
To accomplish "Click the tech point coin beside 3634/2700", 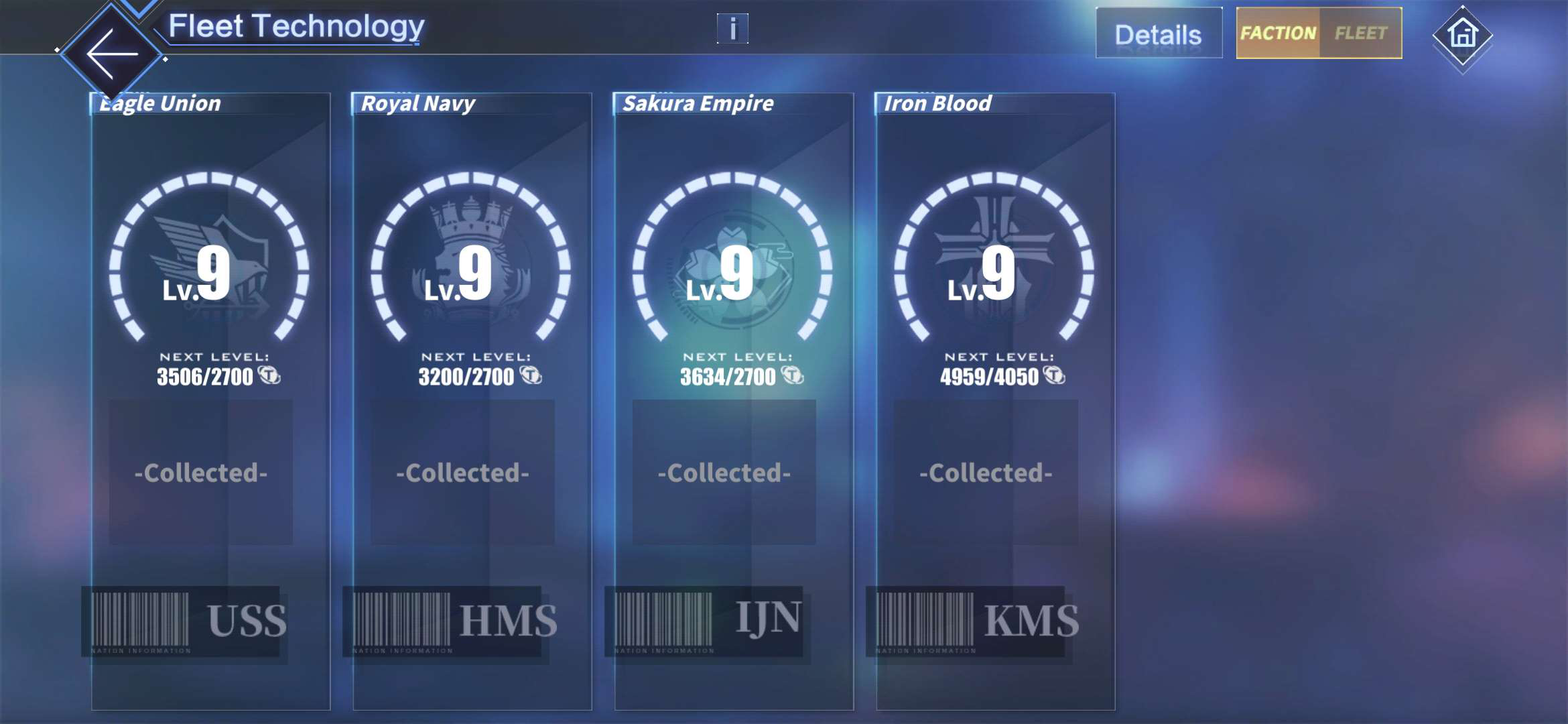I will [792, 375].
